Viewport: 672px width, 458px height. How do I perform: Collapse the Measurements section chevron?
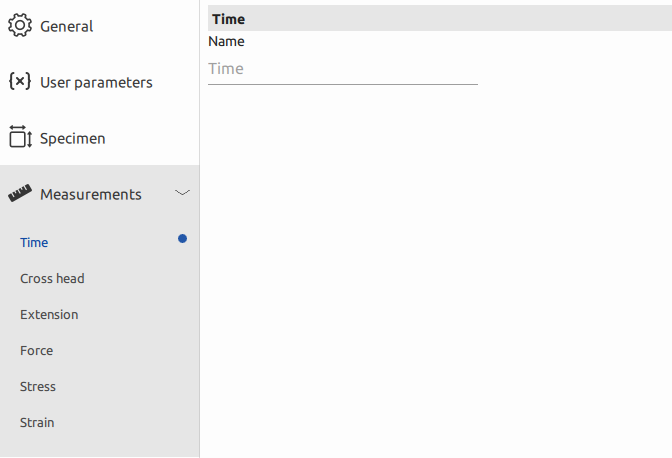(x=182, y=193)
